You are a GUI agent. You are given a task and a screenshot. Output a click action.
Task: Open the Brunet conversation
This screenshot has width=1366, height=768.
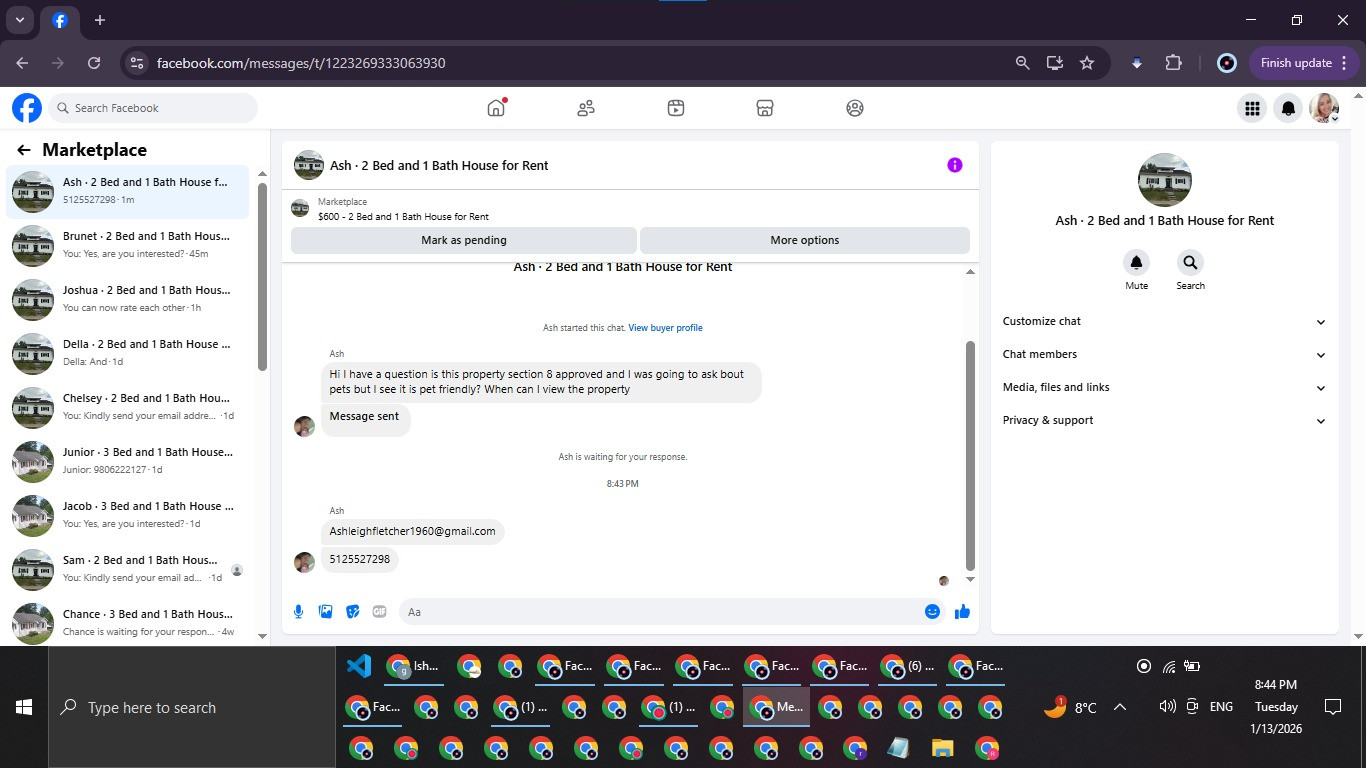pyautogui.click(x=128, y=245)
